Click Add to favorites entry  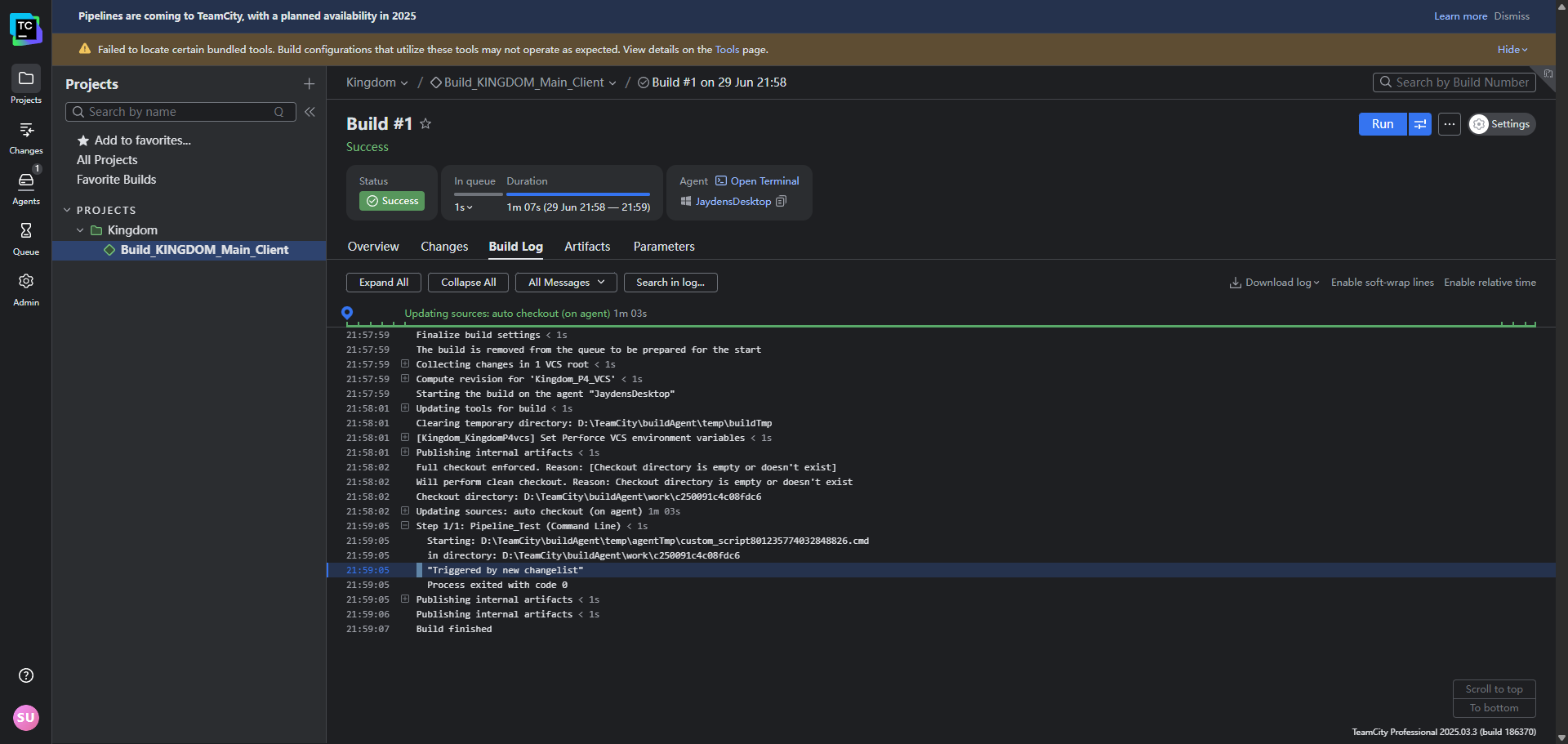[134, 140]
